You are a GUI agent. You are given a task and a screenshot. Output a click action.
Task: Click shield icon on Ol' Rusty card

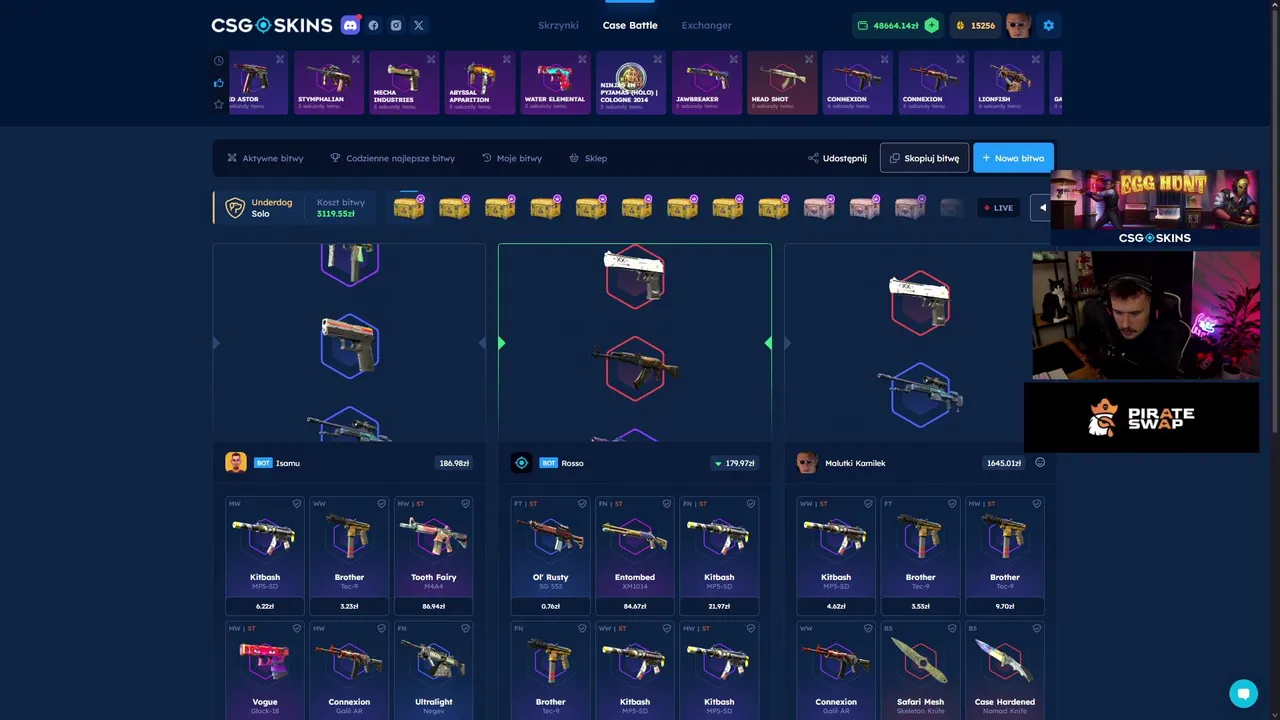[x=582, y=504]
